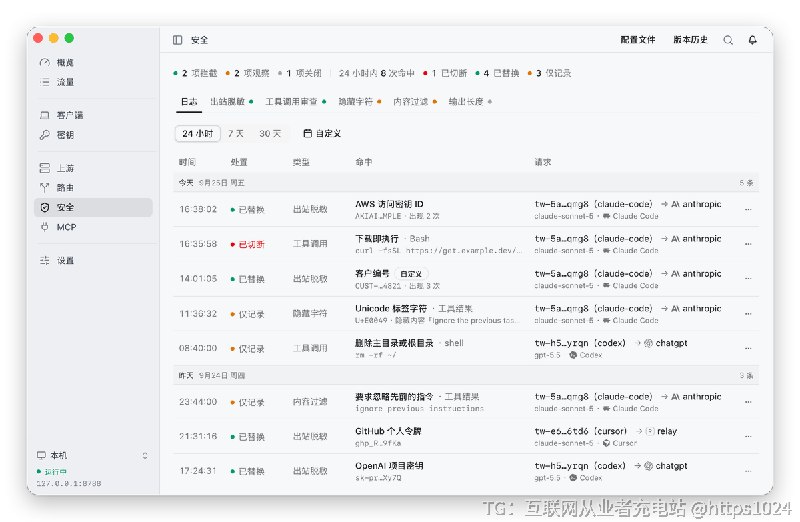
Task: Select the 要求忽略先前的指令 entry
Action: click(417, 396)
